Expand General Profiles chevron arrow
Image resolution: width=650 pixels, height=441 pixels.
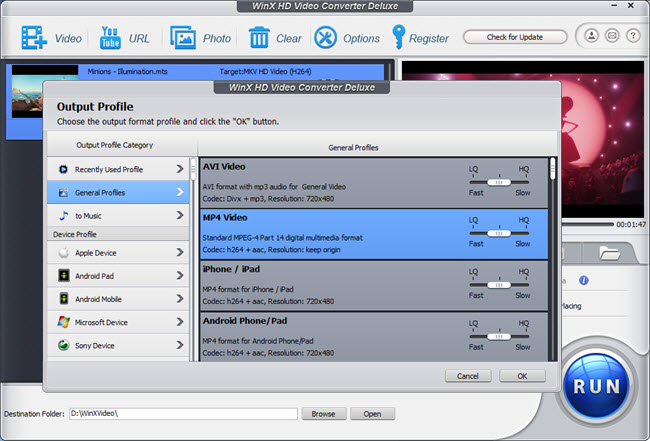(179, 192)
